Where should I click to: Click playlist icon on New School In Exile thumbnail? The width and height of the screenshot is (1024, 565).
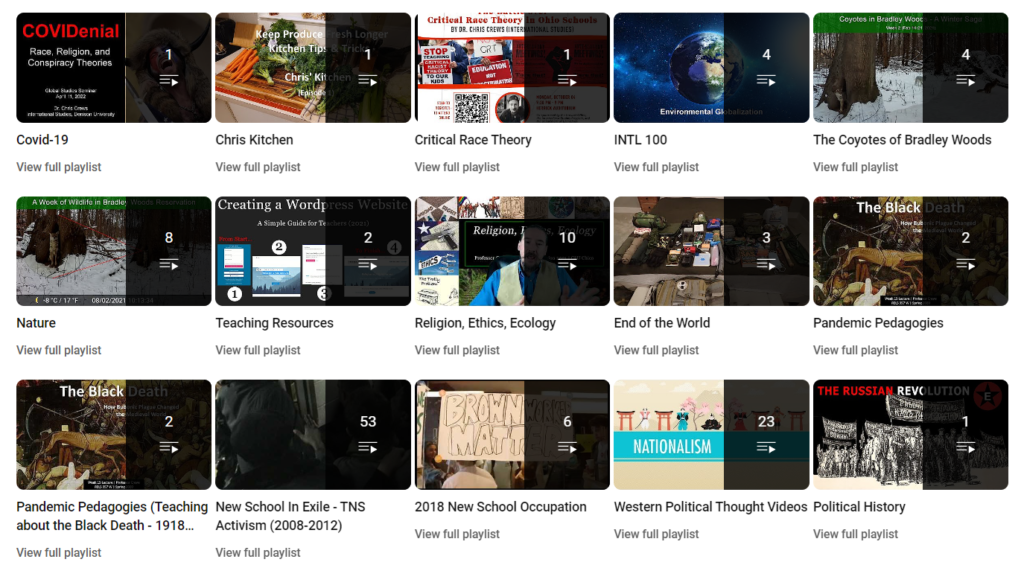368,448
